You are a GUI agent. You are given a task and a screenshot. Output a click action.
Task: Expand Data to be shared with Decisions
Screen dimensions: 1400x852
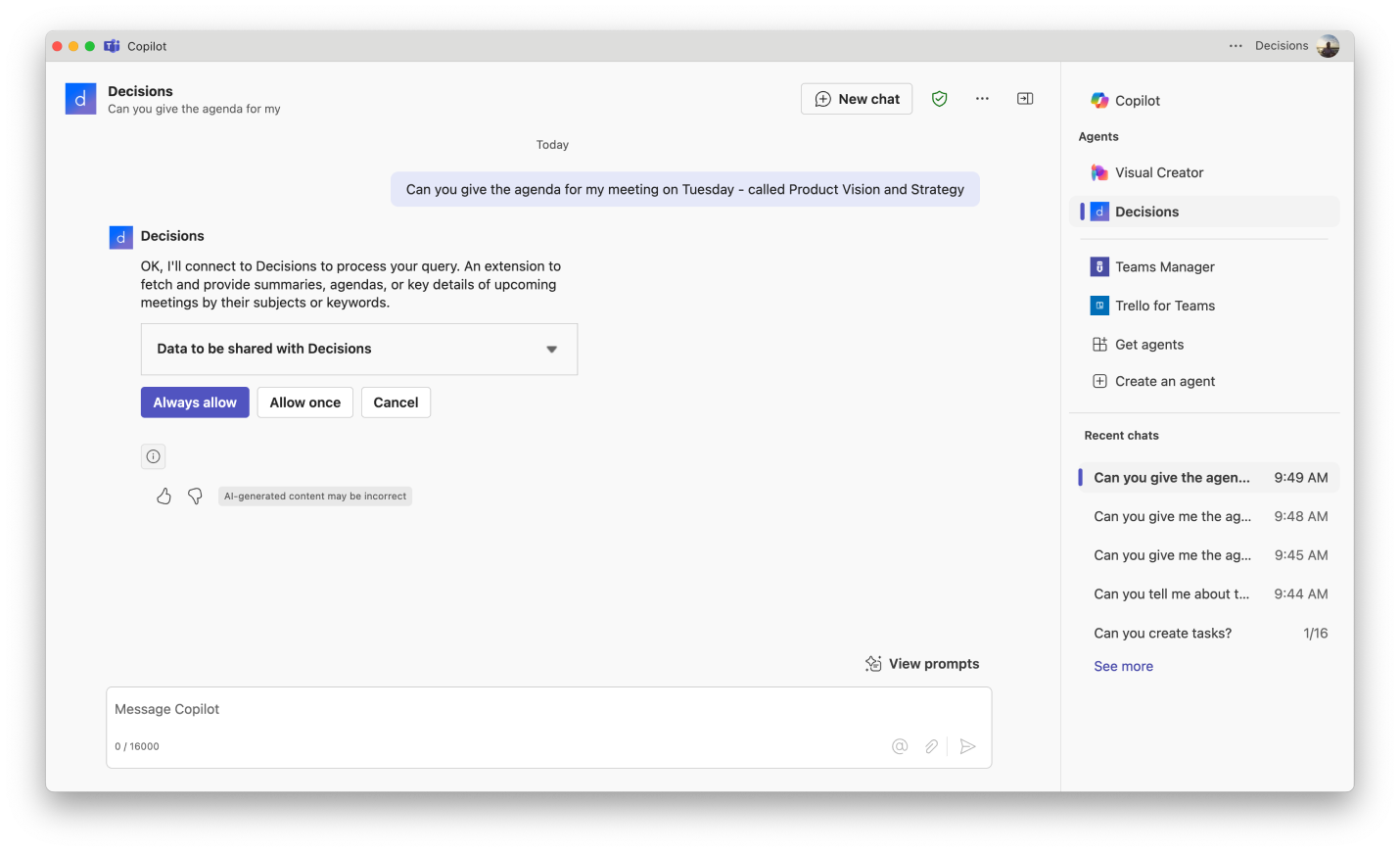[x=359, y=349]
